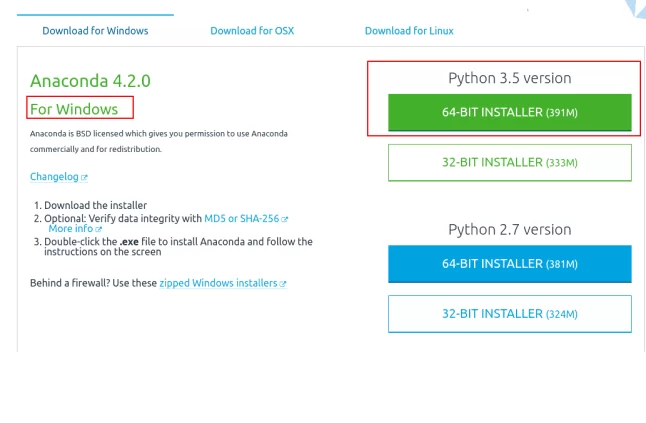Select the For Windows heading text
The image size is (646, 423).
click(74, 109)
